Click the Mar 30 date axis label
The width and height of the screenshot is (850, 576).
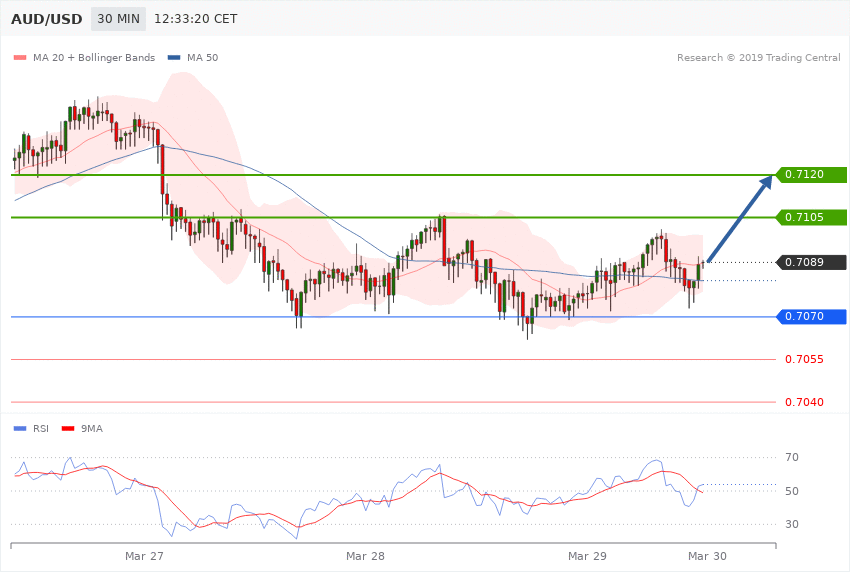click(707, 556)
